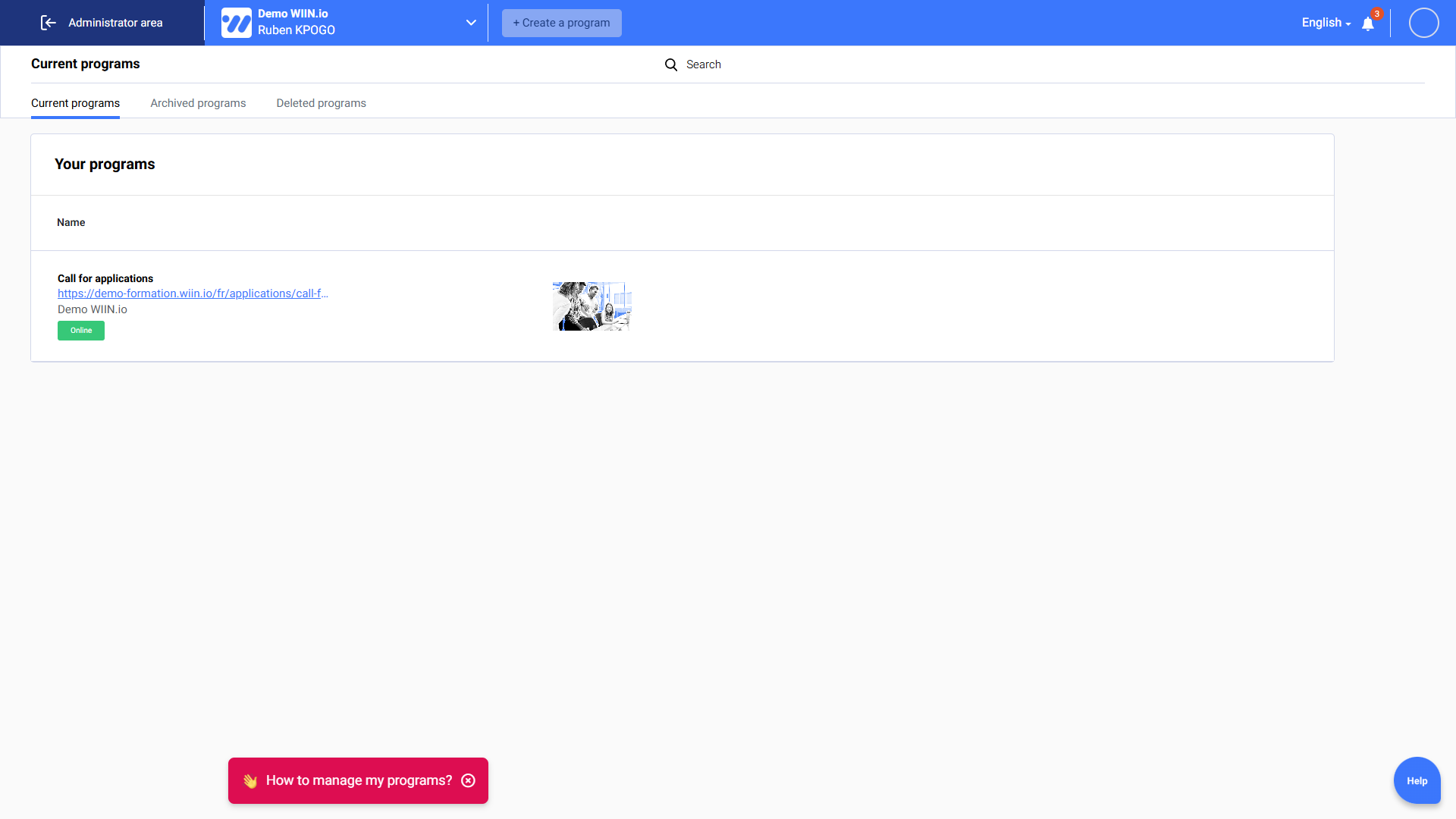This screenshot has width=1456, height=819.
Task: Open the Call for applications thumbnail image
Action: coord(591,306)
